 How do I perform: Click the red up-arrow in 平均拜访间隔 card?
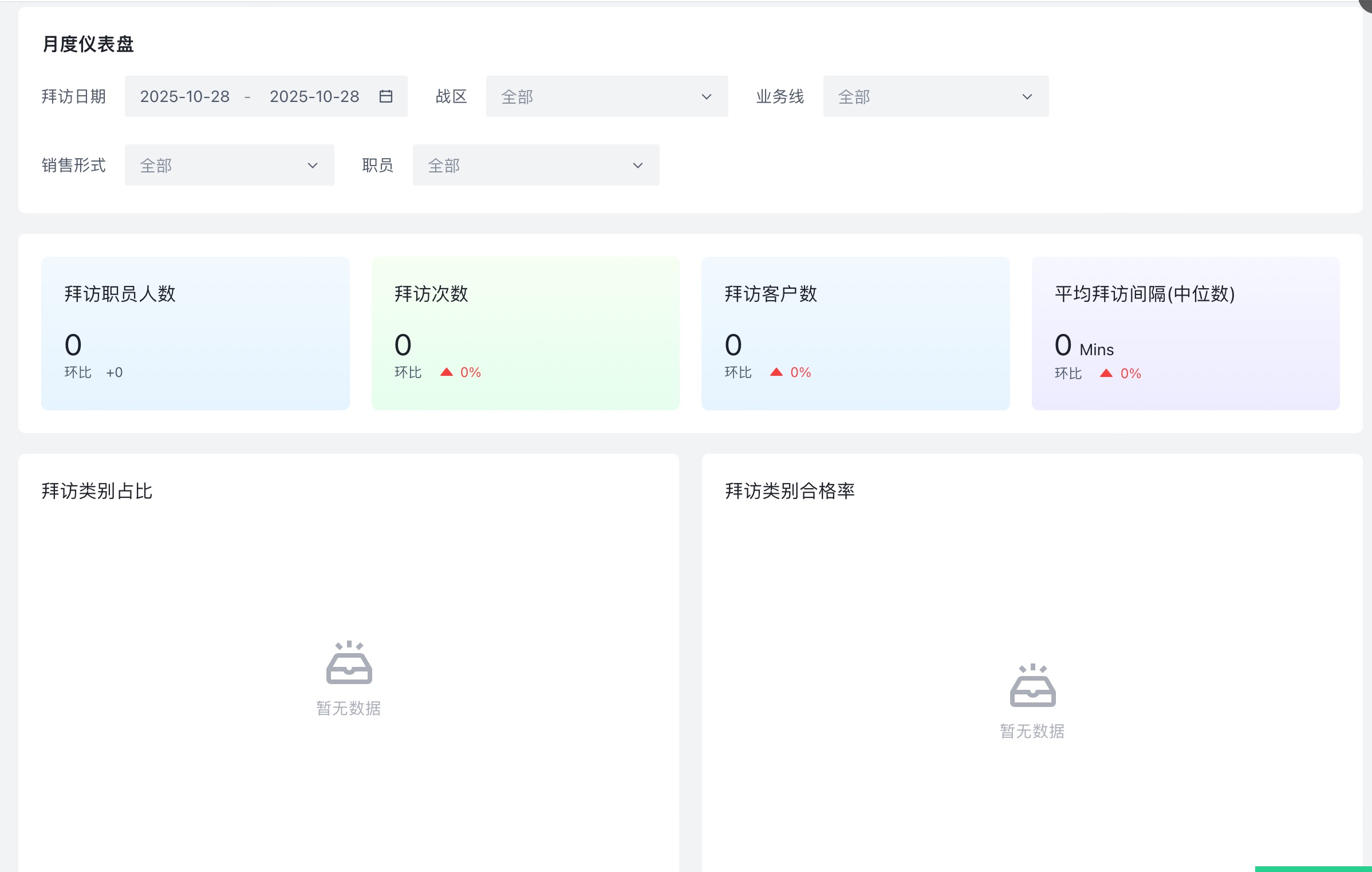[1105, 373]
